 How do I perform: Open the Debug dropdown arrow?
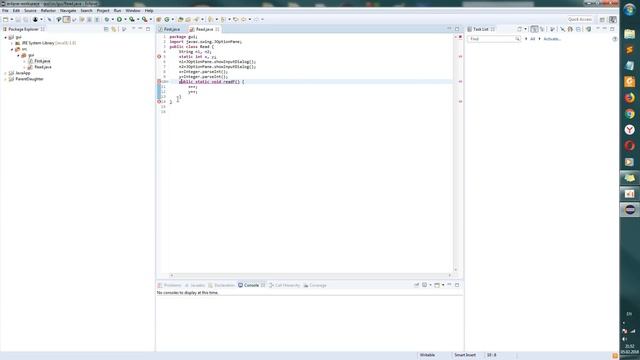tap(113, 19)
